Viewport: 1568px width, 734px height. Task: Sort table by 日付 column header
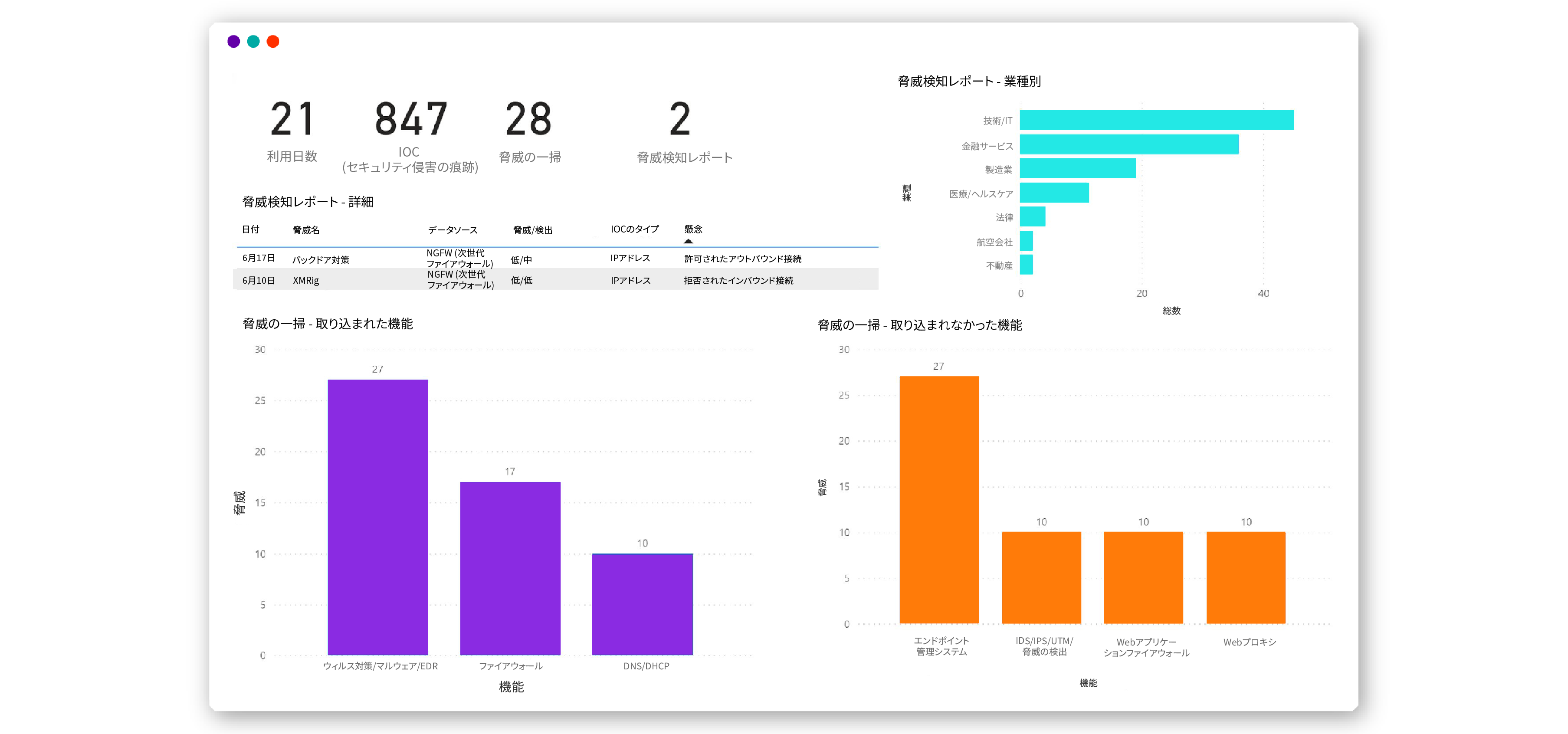[x=250, y=229]
